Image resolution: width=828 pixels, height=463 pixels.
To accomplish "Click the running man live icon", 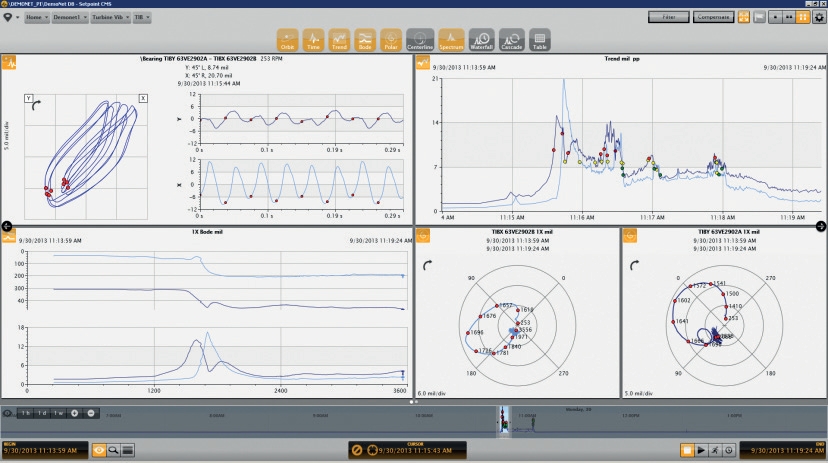I will (x=714, y=450).
